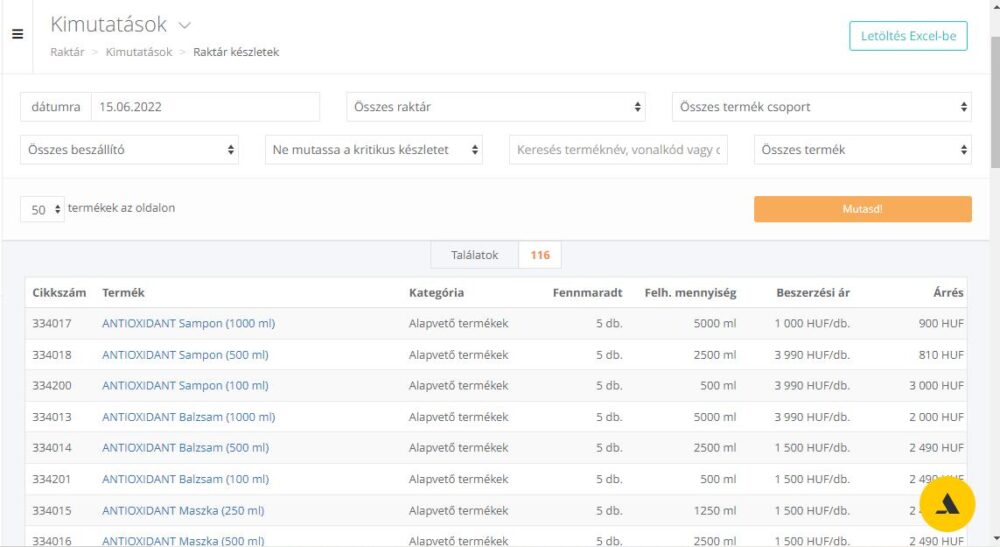Viewport: 1000px width, 547px height.
Task: Open the ANTIOXIDANT Balzsam (1000 ml) product link
Action: pos(188,417)
